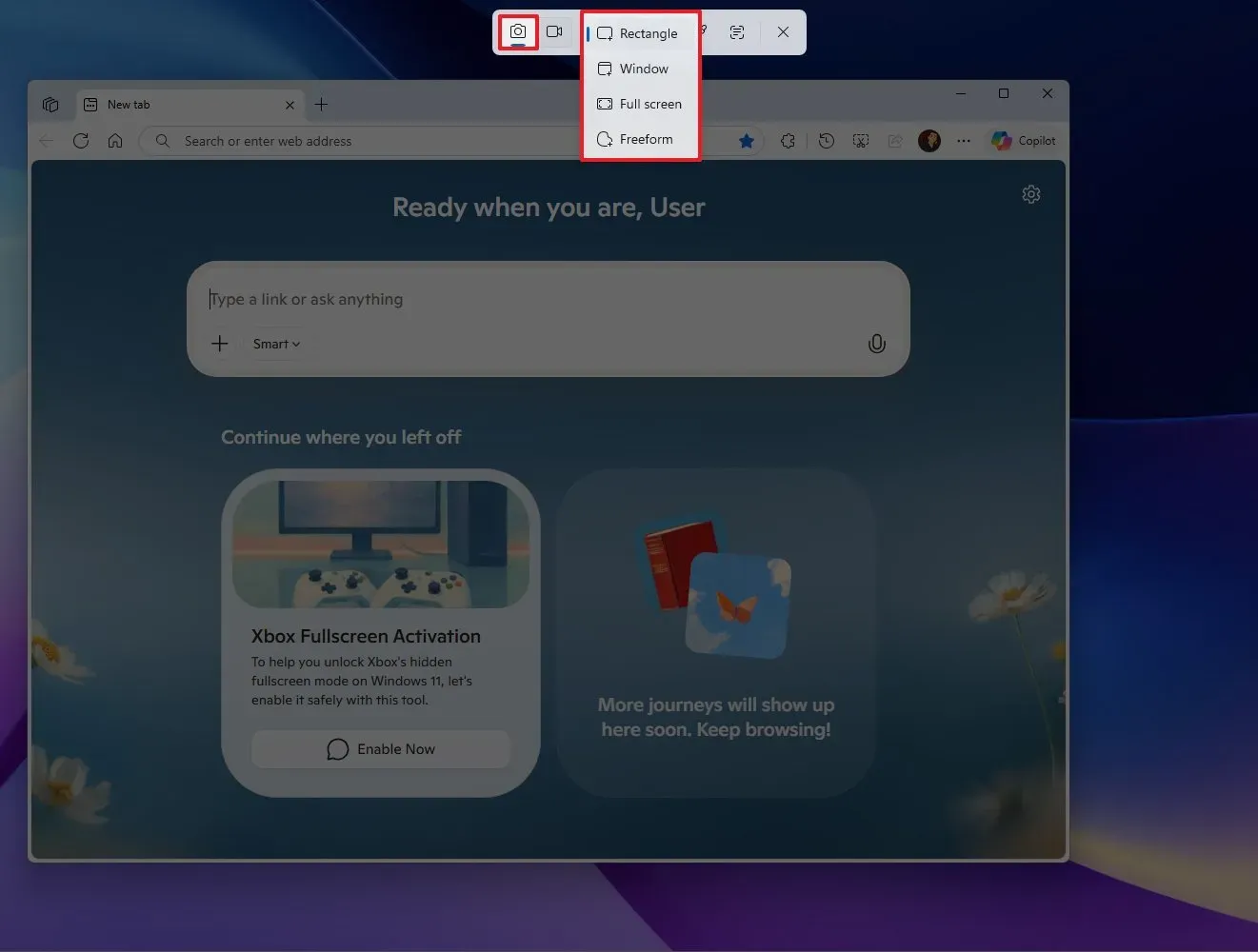Open the Smart dropdown
This screenshot has width=1258, height=952.
tap(275, 344)
